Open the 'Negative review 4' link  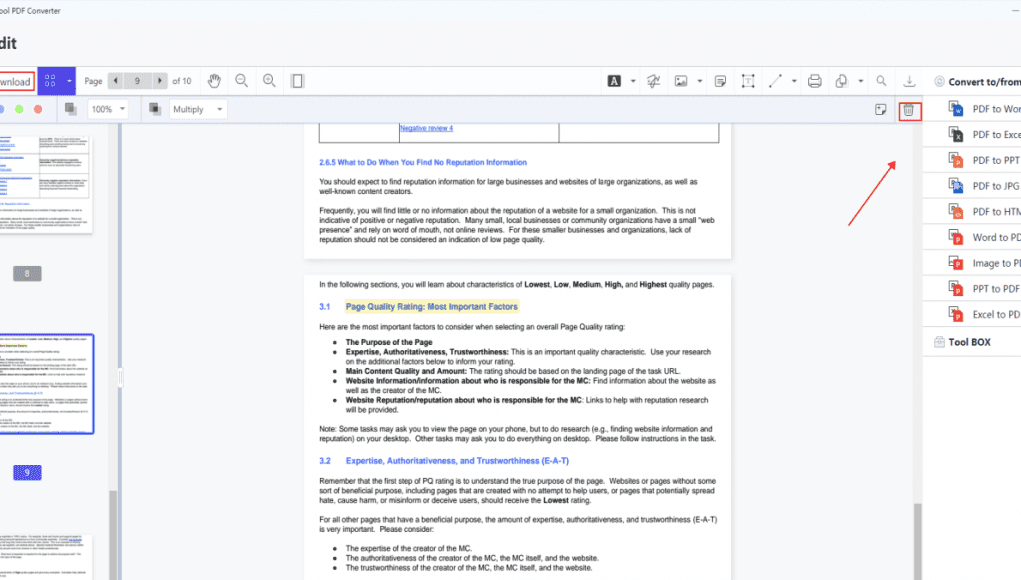427,128
